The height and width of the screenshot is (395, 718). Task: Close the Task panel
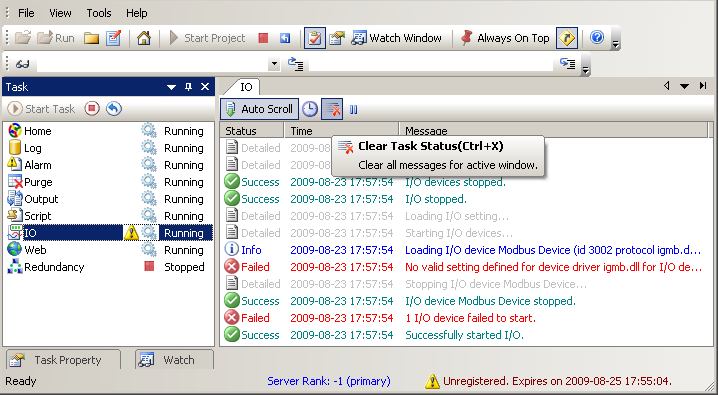205,87
